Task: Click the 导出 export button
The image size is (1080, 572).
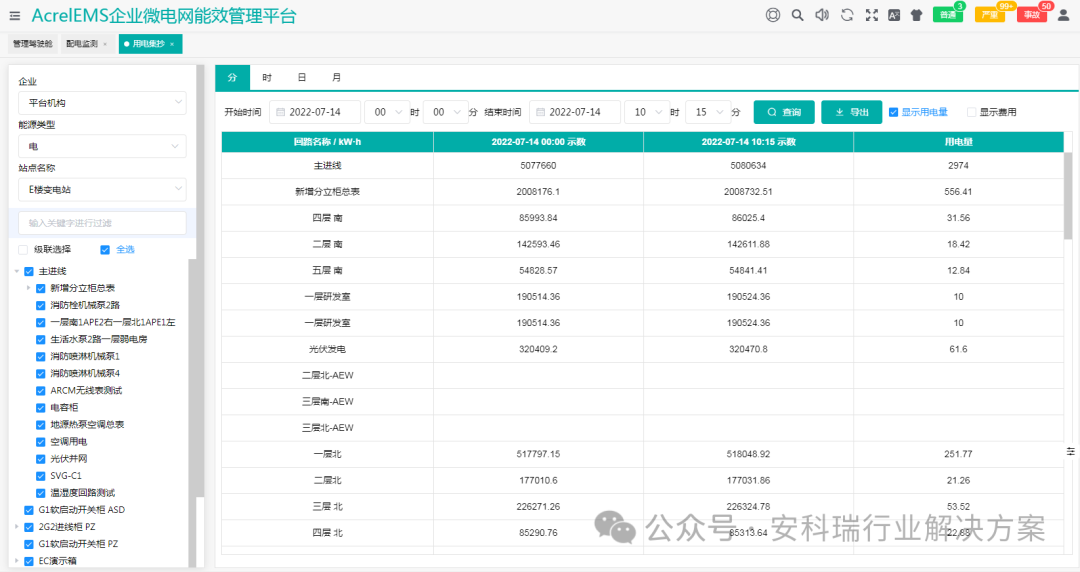Action: [851, 112]
